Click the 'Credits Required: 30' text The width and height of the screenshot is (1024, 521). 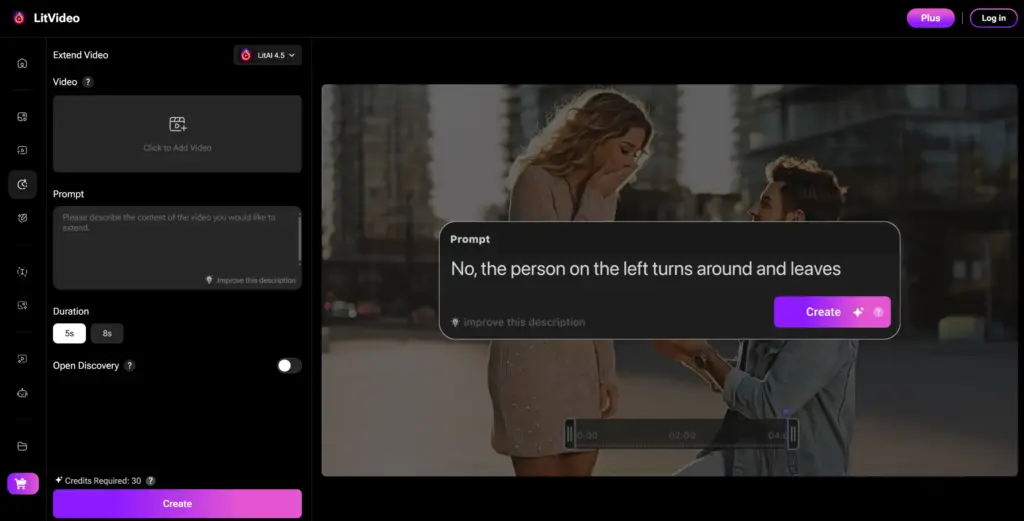click(103, 481)
